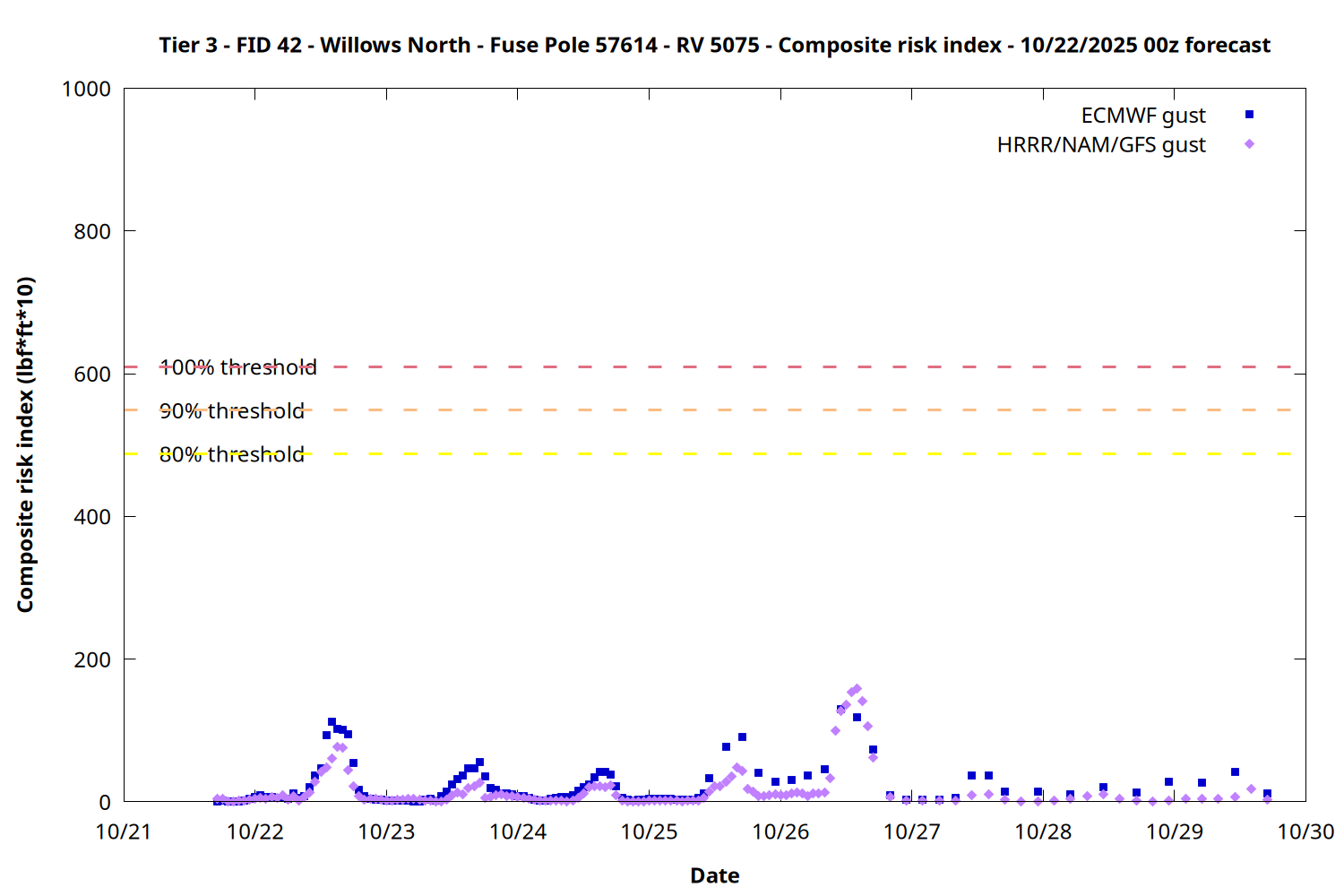Click the highest blue ECMWF point on 10/22
Screen dimensions: 1344x896
click(332, 722)
